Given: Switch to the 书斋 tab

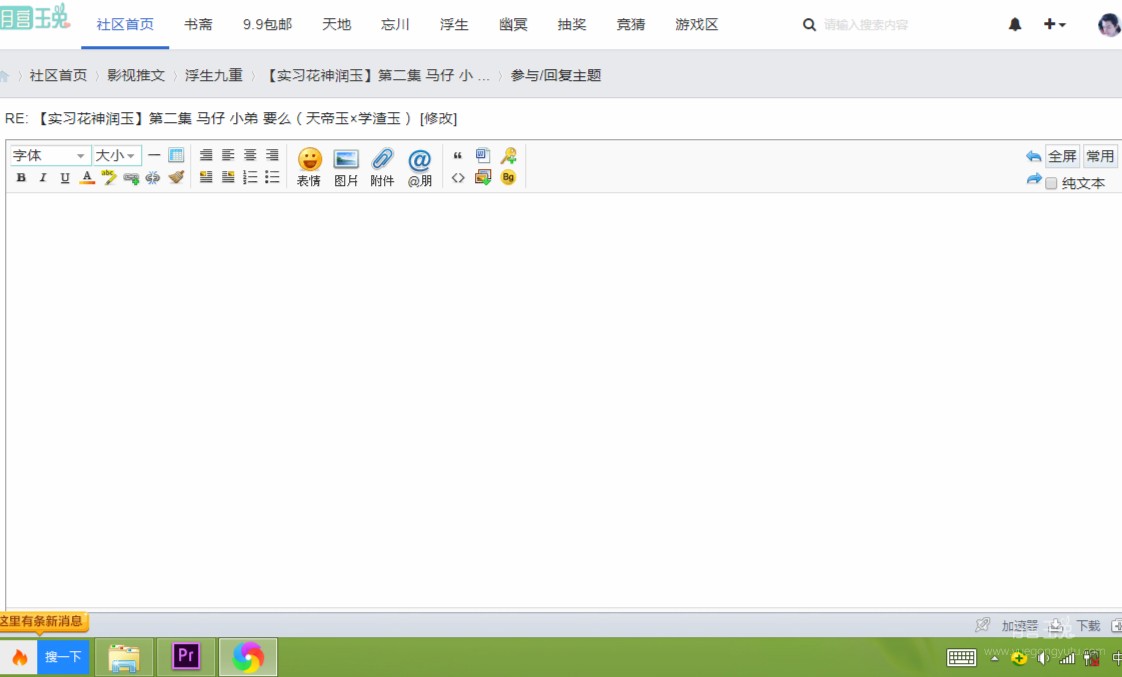Looking at the screenshot, I should coord(197,24).
